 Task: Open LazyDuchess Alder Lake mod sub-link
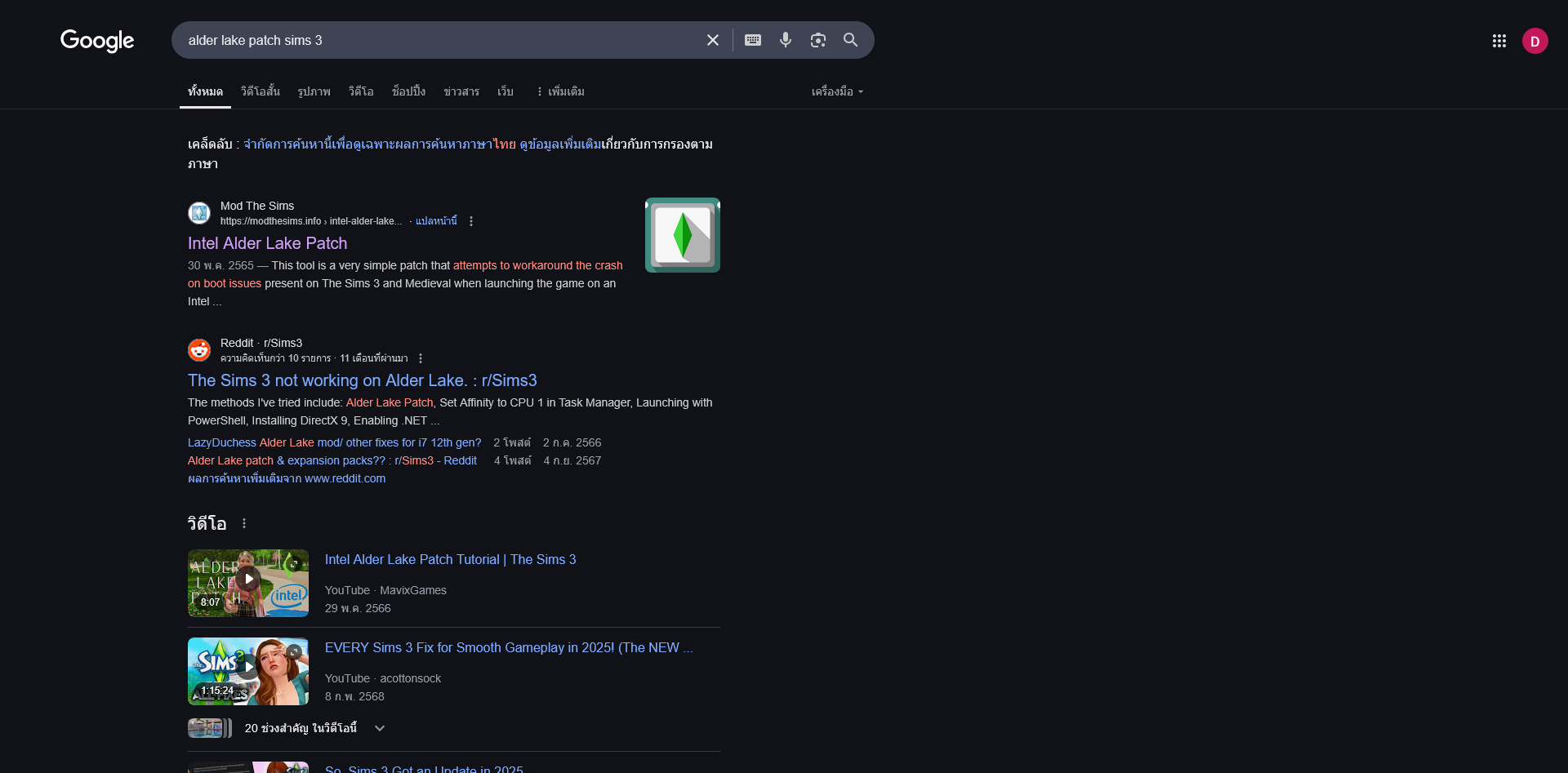(x=335, y=442)
